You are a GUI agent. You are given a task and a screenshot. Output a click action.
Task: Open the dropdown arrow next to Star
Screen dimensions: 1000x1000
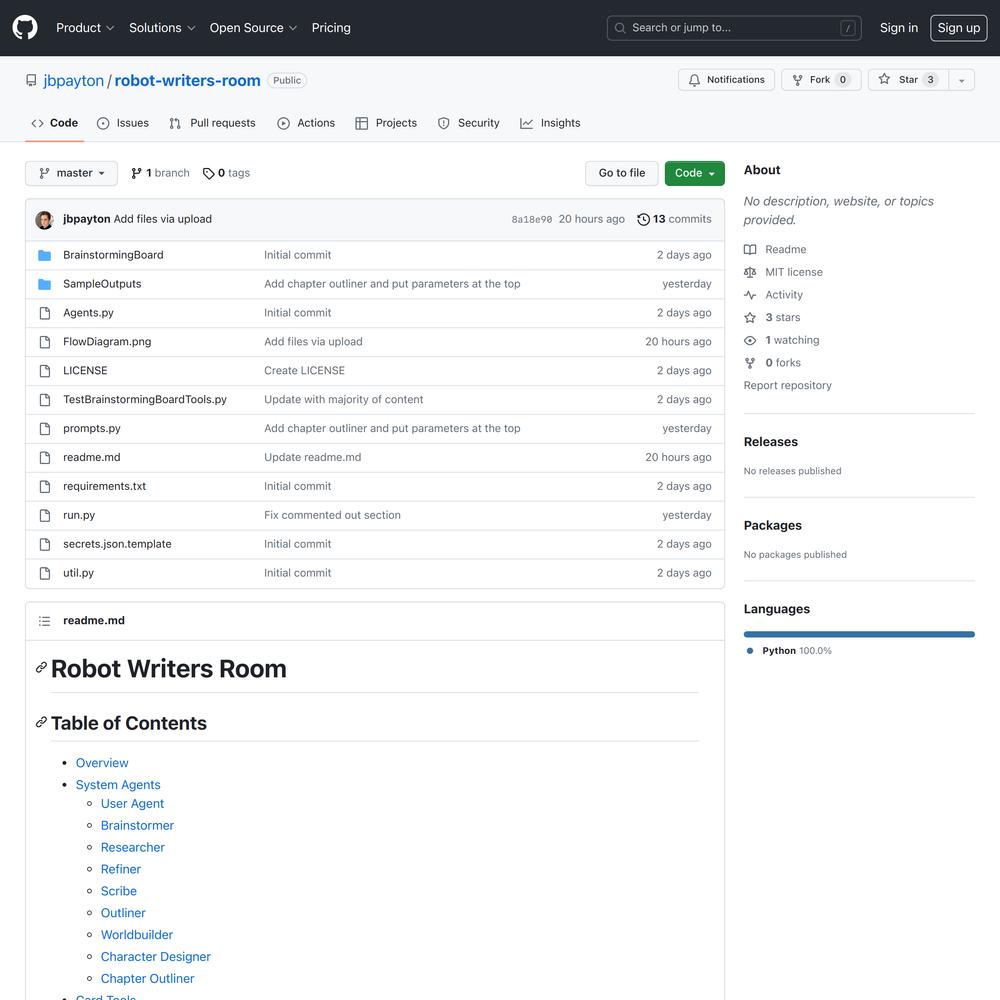[x=961, y=80]
